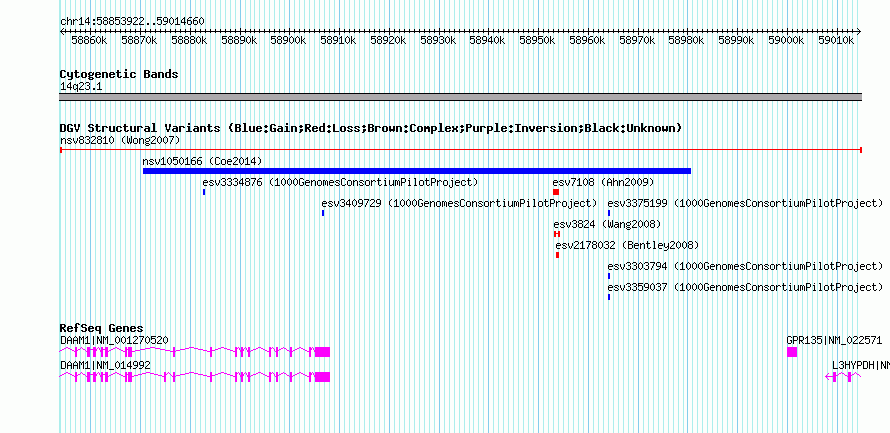This screenshot has width=890, height=433.
Task: Click the 59010k ruler tick label
Action: (836, 40)
